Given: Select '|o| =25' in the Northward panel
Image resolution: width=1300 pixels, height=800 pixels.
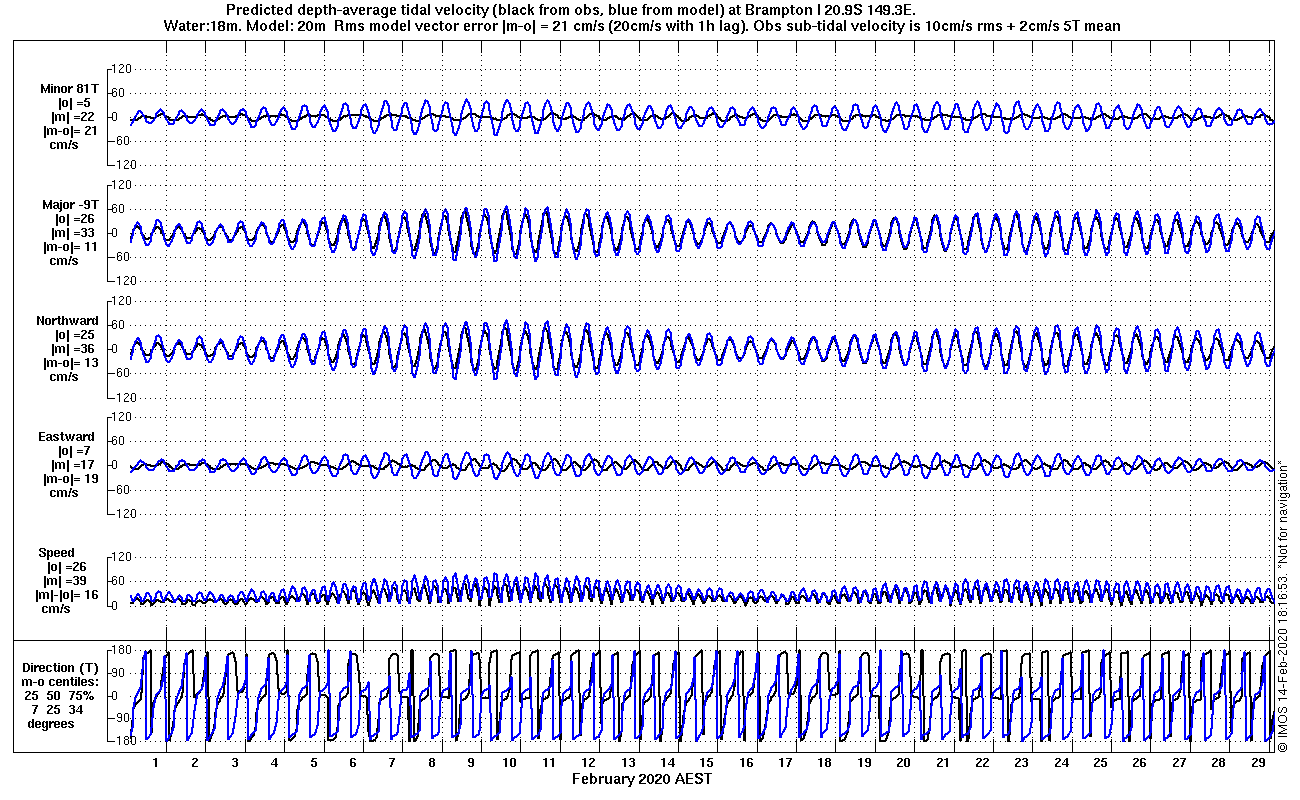Looking at the screenshot, I should click(x=75, y=334).
